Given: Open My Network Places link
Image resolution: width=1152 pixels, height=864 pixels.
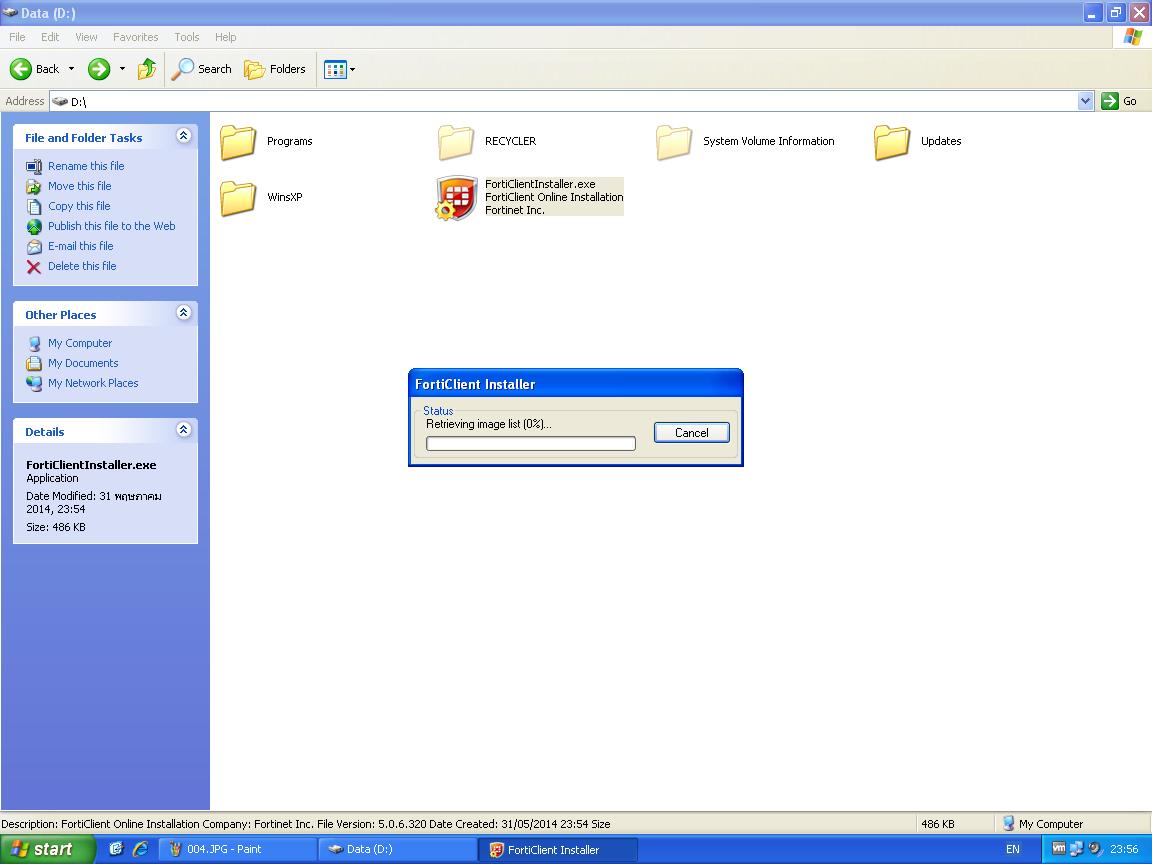Looking at the screenshot, I should click(93, 383).
